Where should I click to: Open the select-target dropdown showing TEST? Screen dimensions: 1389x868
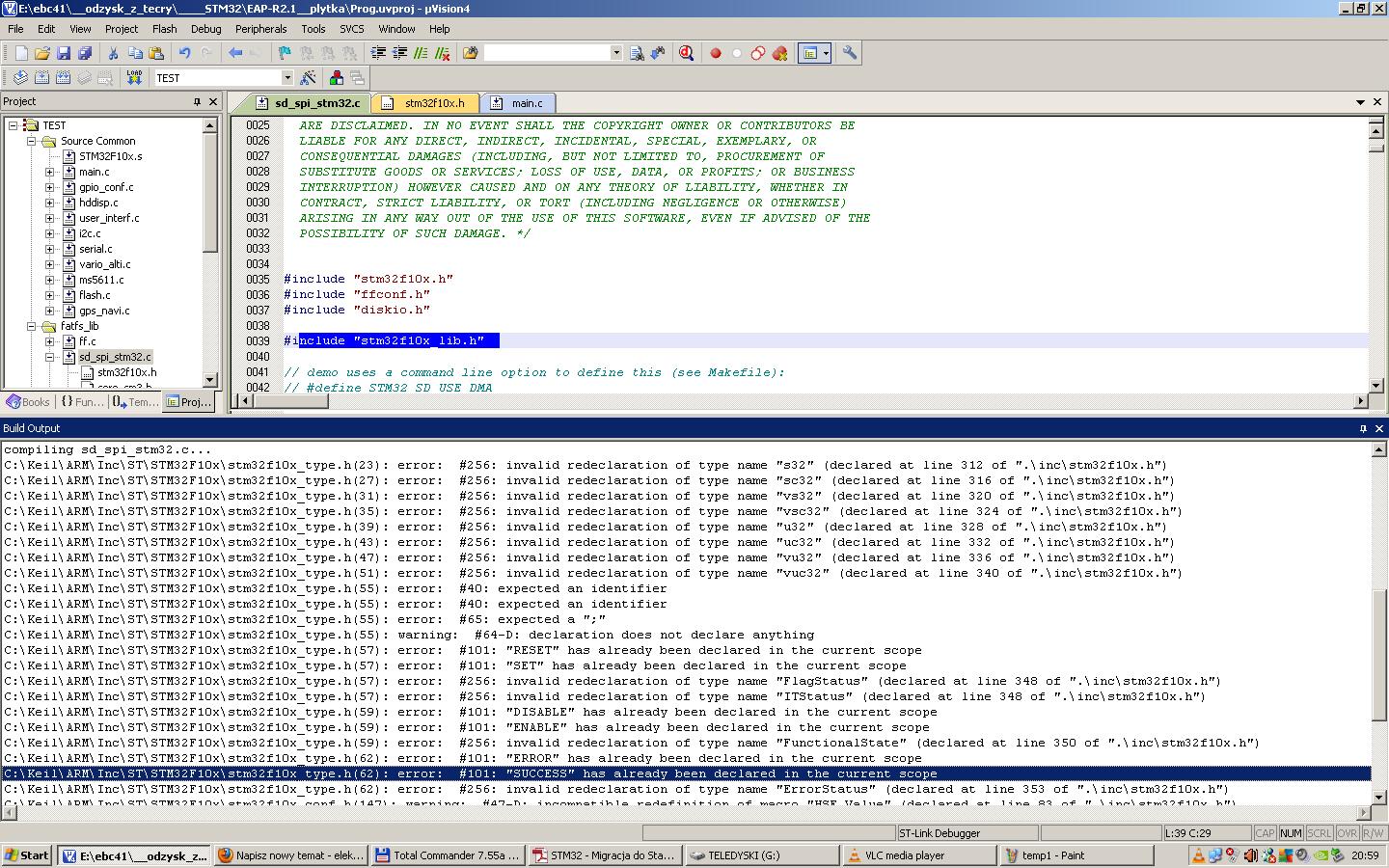[286, 77]
